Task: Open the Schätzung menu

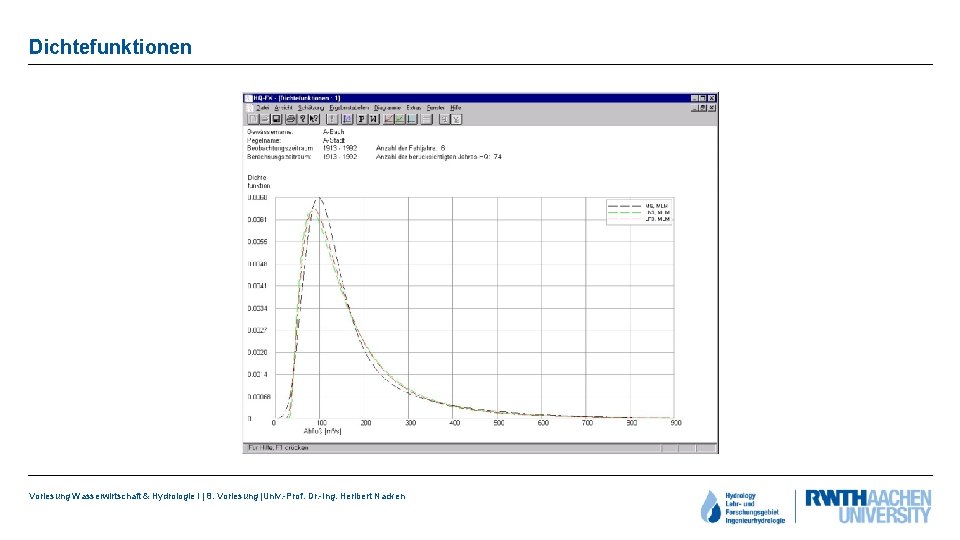Action: click(311, 108)
